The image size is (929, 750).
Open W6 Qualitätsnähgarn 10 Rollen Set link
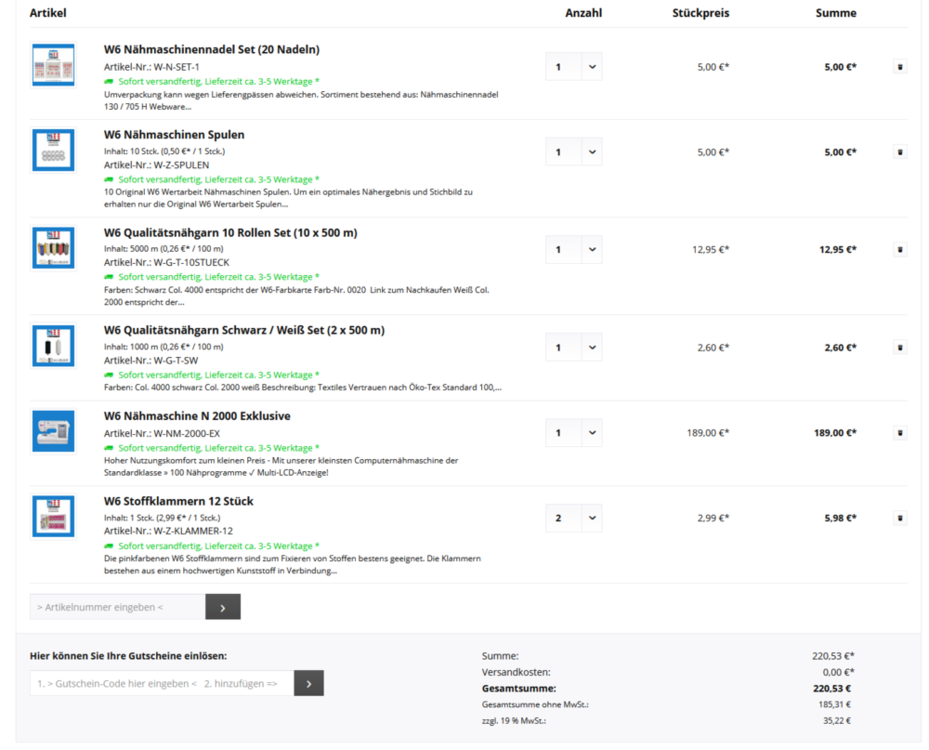[x=230, y=233]
